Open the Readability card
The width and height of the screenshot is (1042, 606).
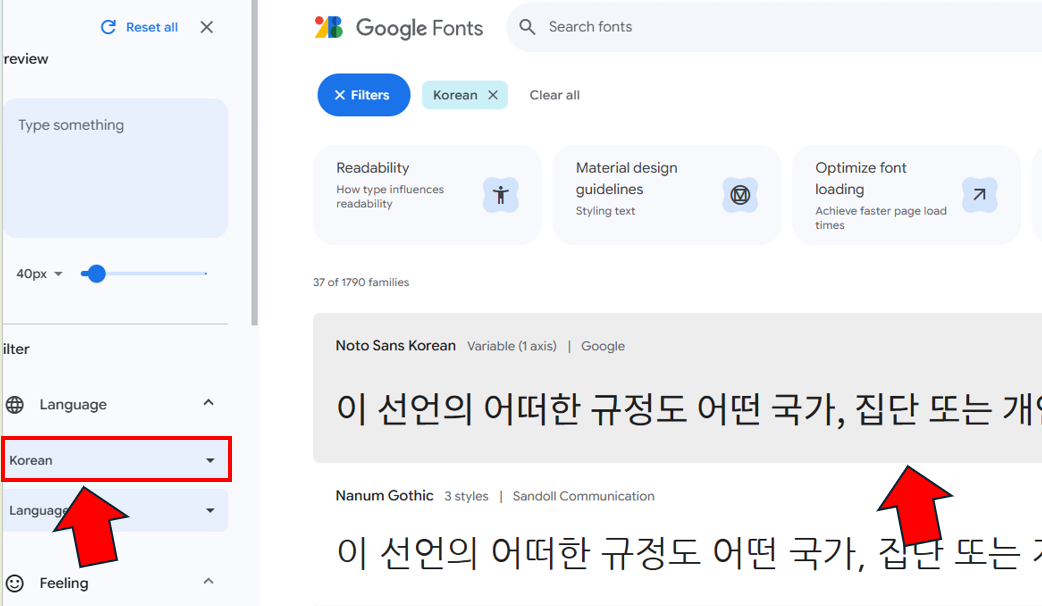[427, 195]
